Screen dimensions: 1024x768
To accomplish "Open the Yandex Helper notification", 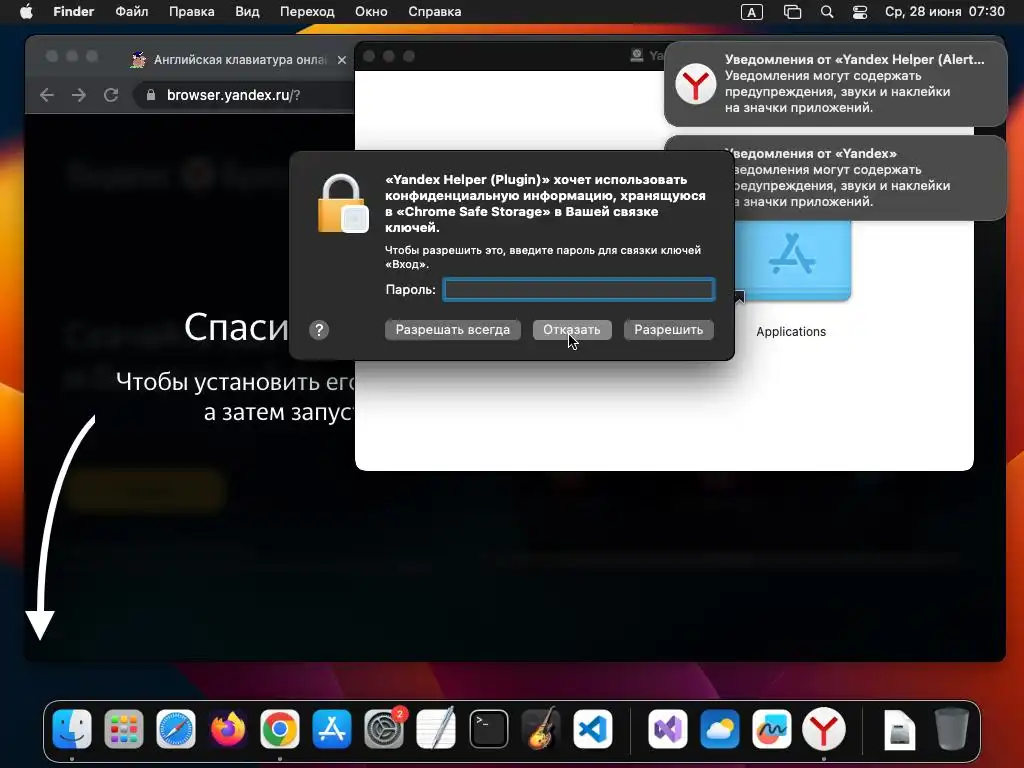I will click(835, 84).
